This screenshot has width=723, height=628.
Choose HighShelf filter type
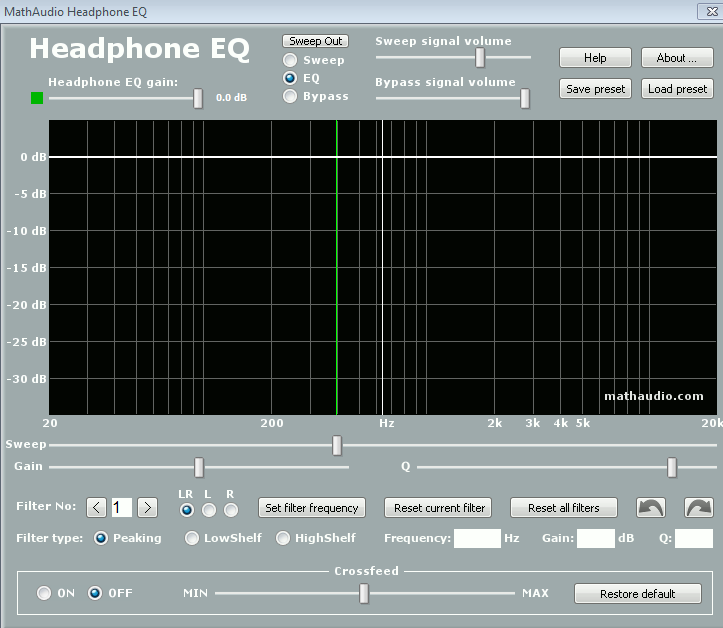(x=283, y=538)
